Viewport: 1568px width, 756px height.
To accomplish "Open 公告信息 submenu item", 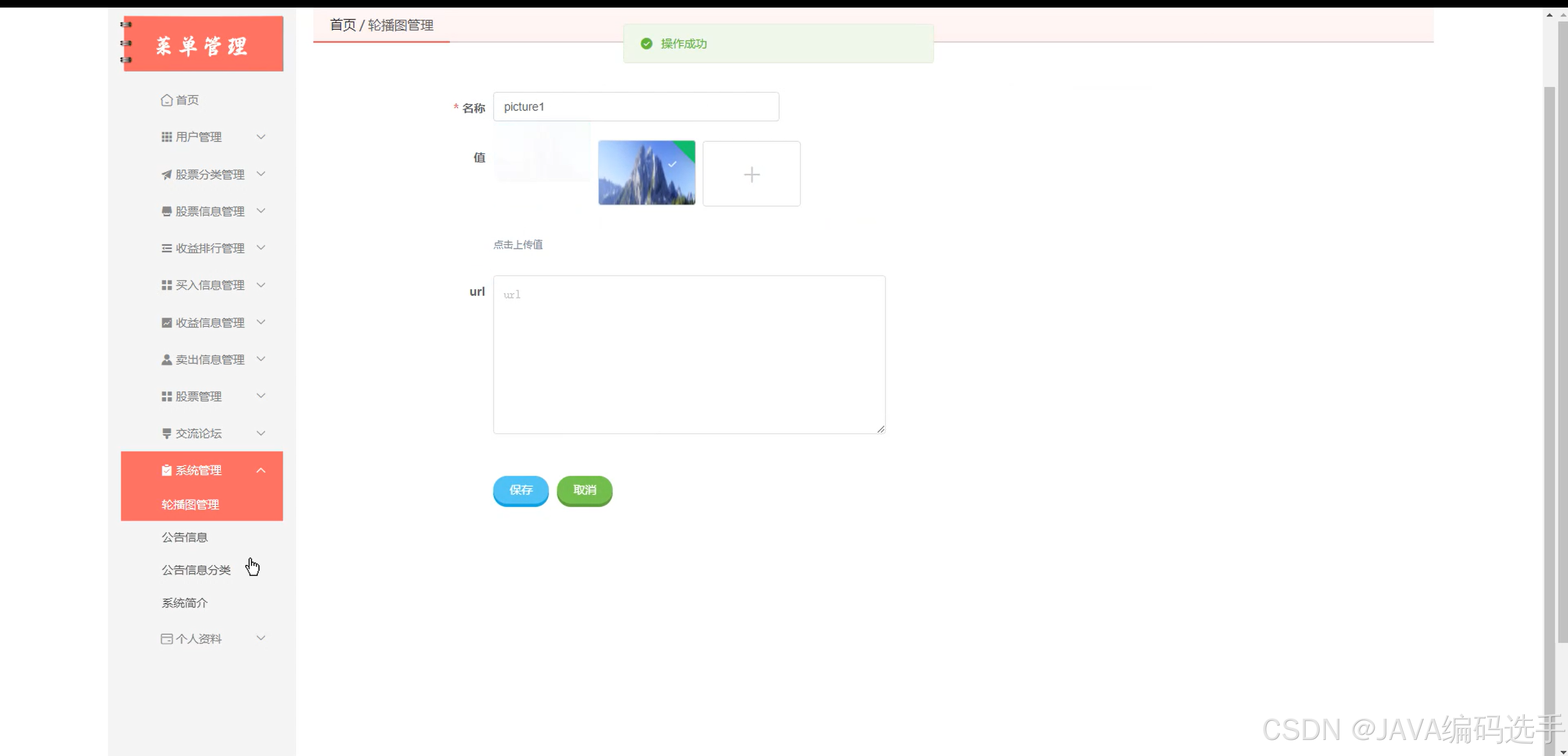I will (184, 537).
